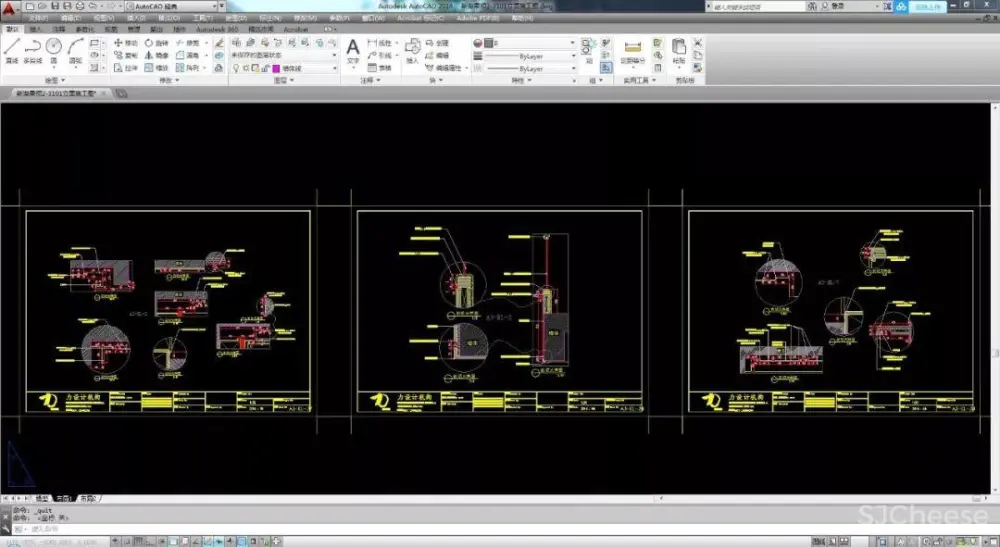Open the AutoCAD application menu logo
Viewport: 1000px width, 547px height.
pos(9,9)
